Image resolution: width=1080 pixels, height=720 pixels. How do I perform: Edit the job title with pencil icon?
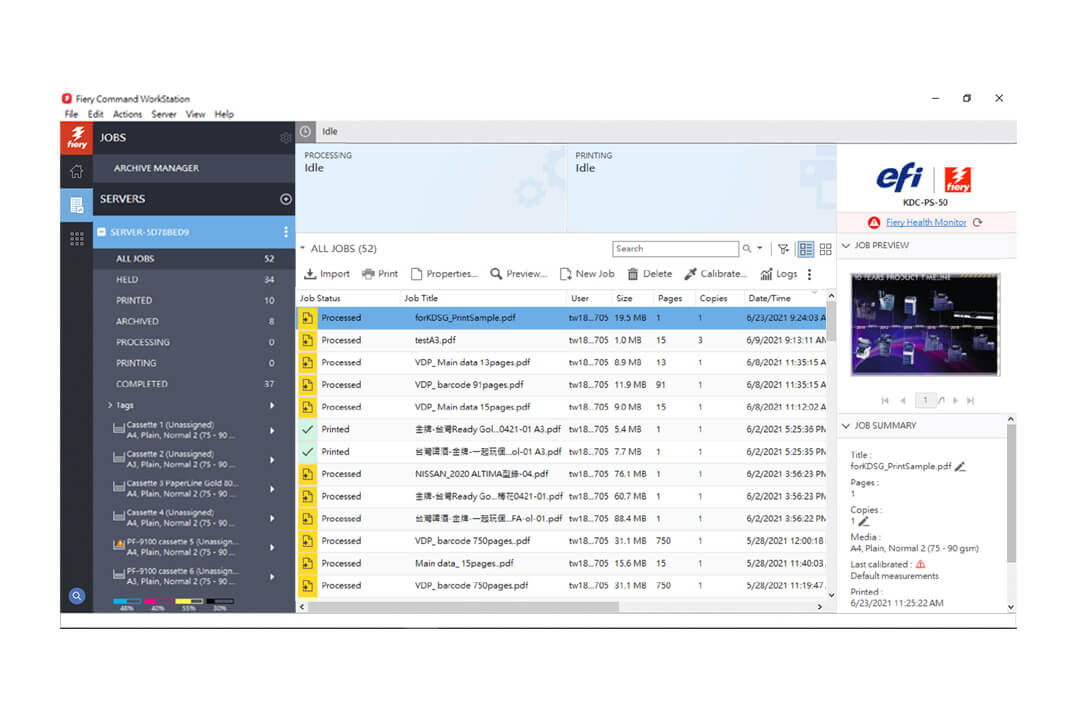click(960, 466)
